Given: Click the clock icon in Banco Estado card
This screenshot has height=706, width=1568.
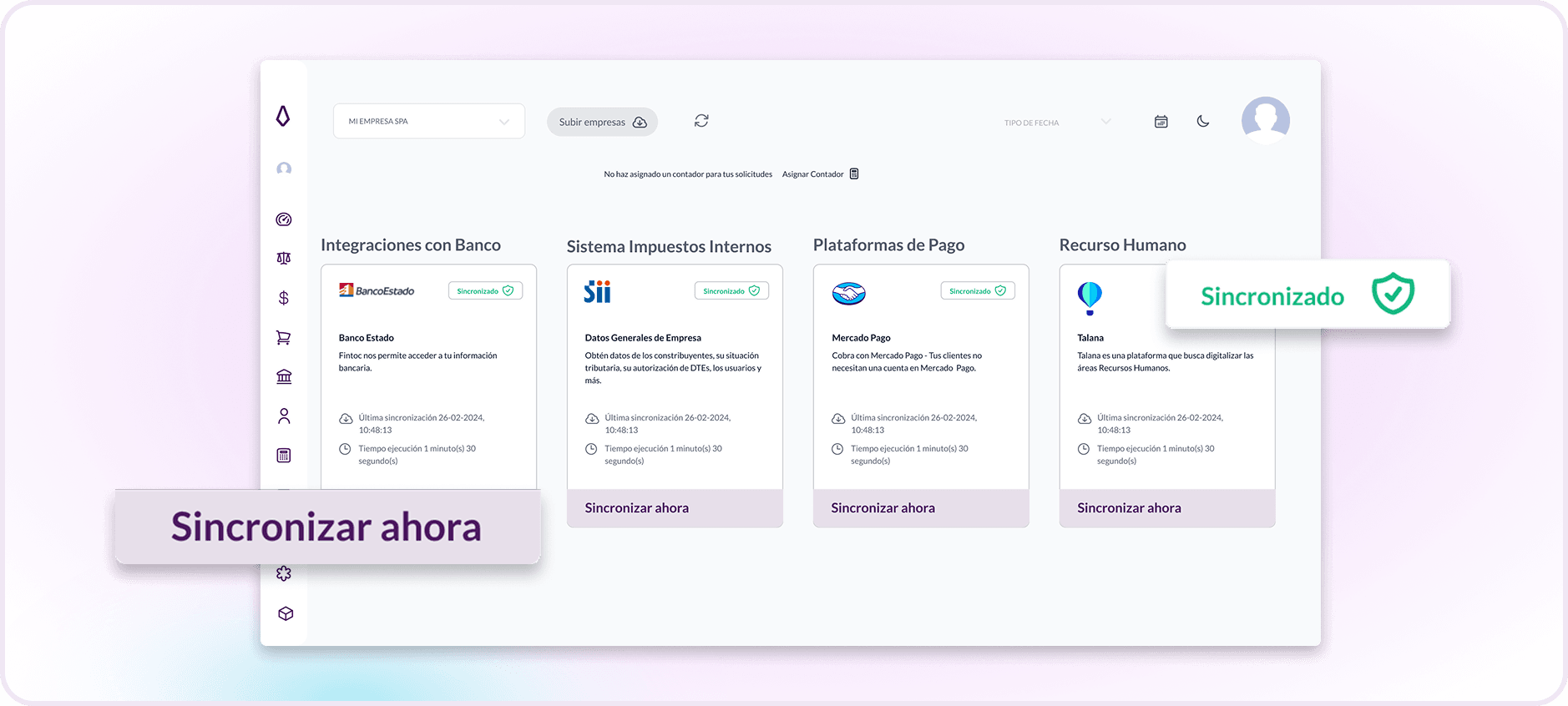Looking at the screenshot, I should coord(345,449).
